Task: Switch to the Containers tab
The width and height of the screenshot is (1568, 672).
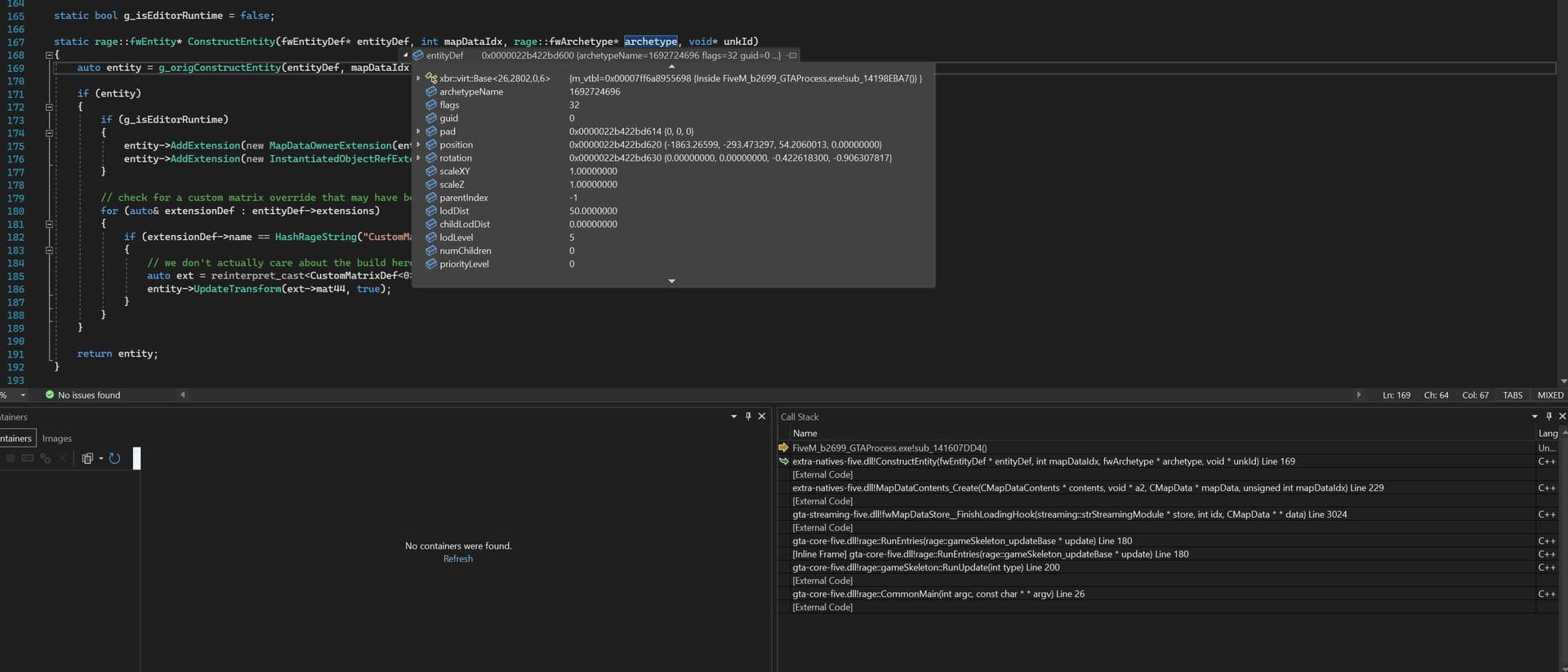Action: pos(16,438)
